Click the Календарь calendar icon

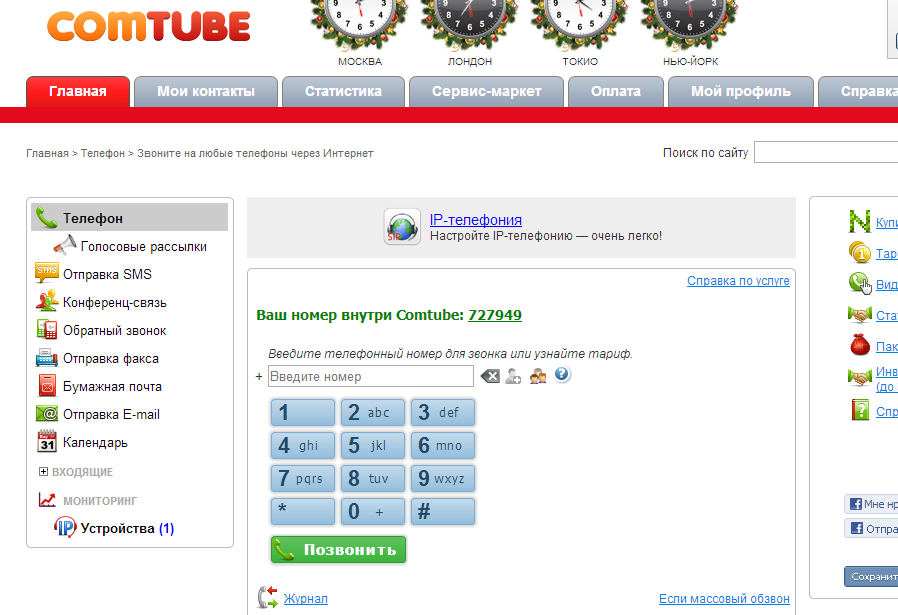pyautogui.click(x=46, y=441)
